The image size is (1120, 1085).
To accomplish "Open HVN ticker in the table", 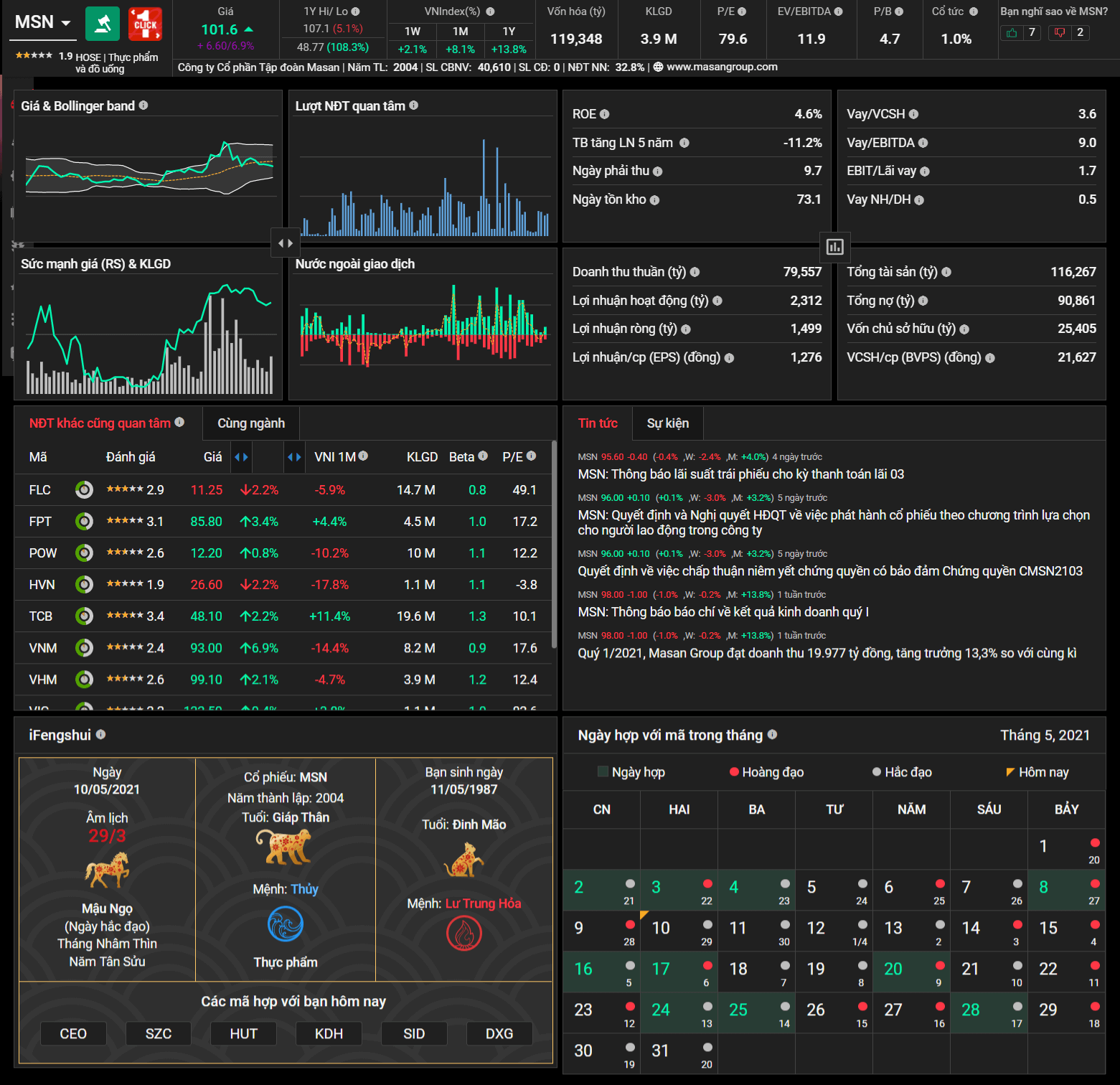I will coord(42,585).
